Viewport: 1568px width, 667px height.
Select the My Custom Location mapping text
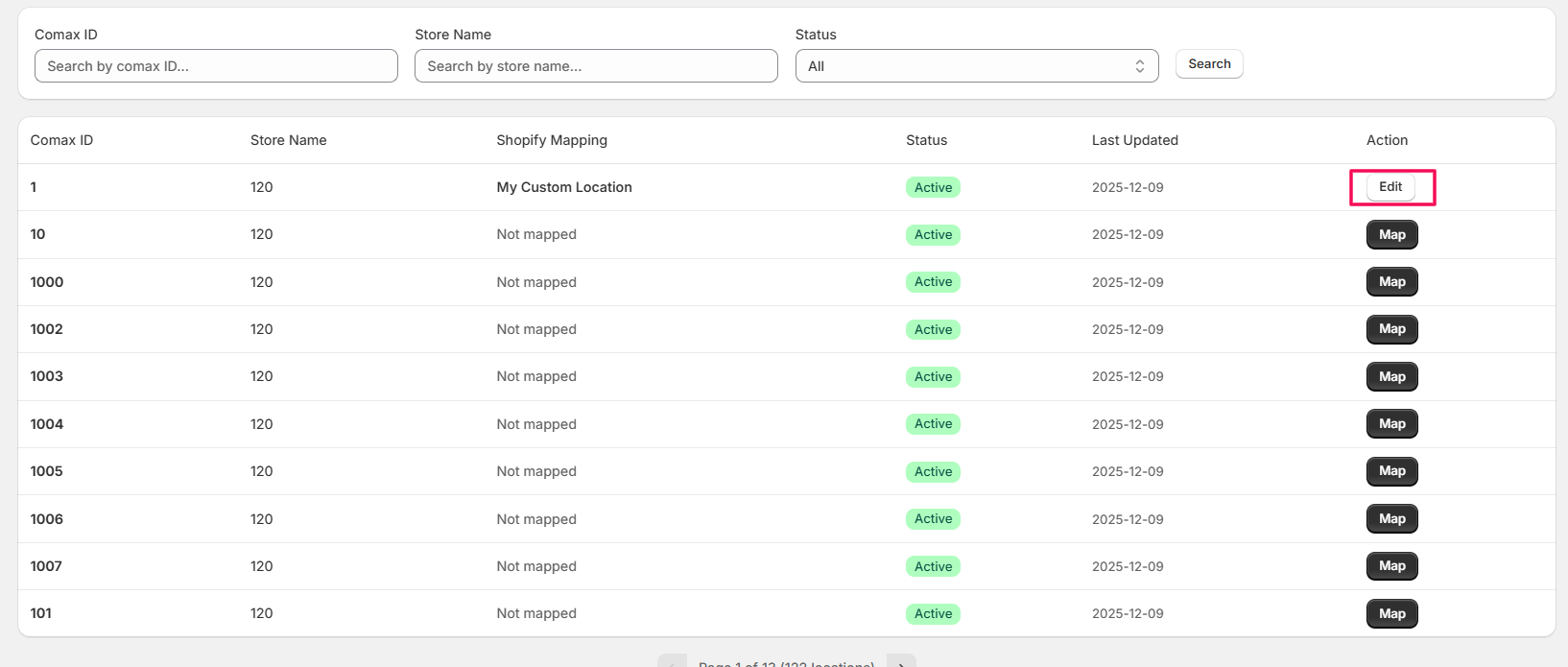click(x=564, y=187)
